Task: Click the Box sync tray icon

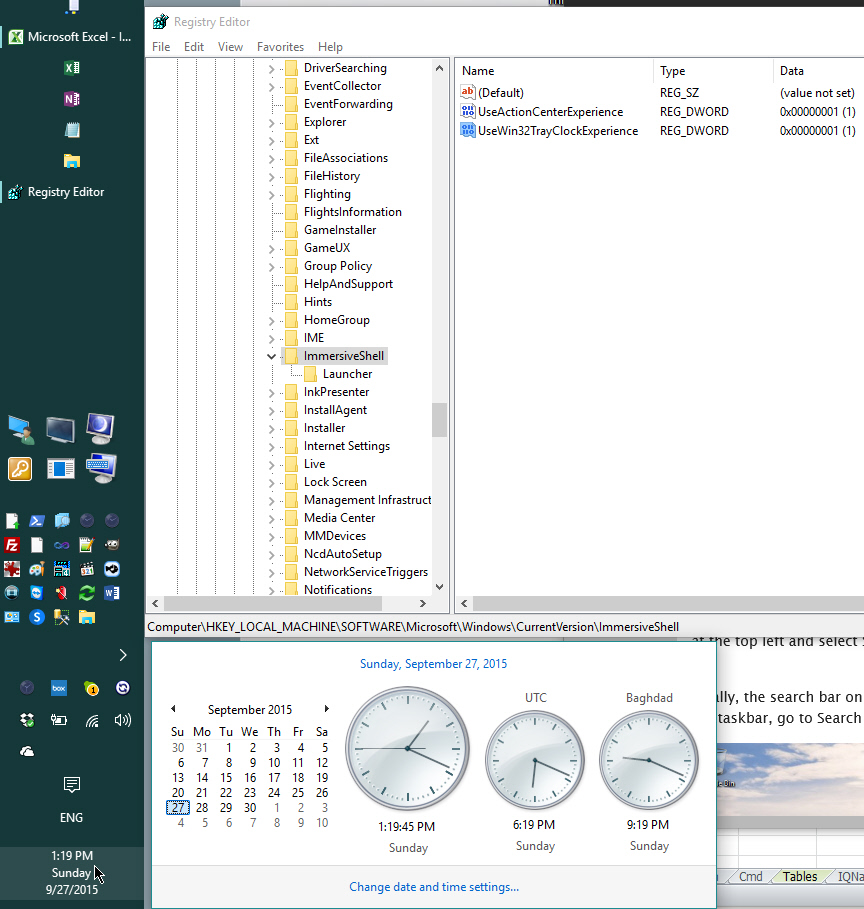Action: tap(59, 687)
